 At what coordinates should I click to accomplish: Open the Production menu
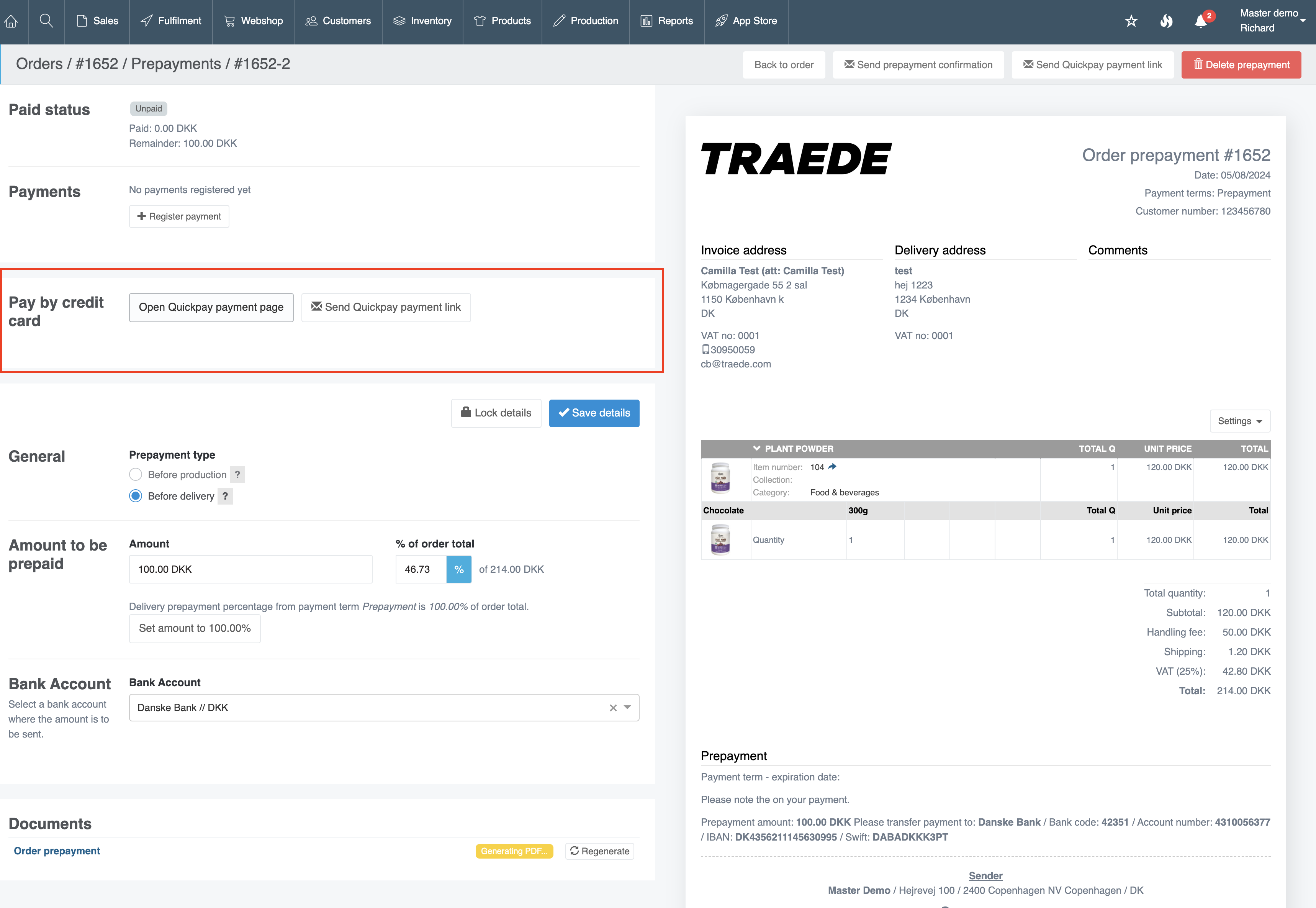click(586, 21)
